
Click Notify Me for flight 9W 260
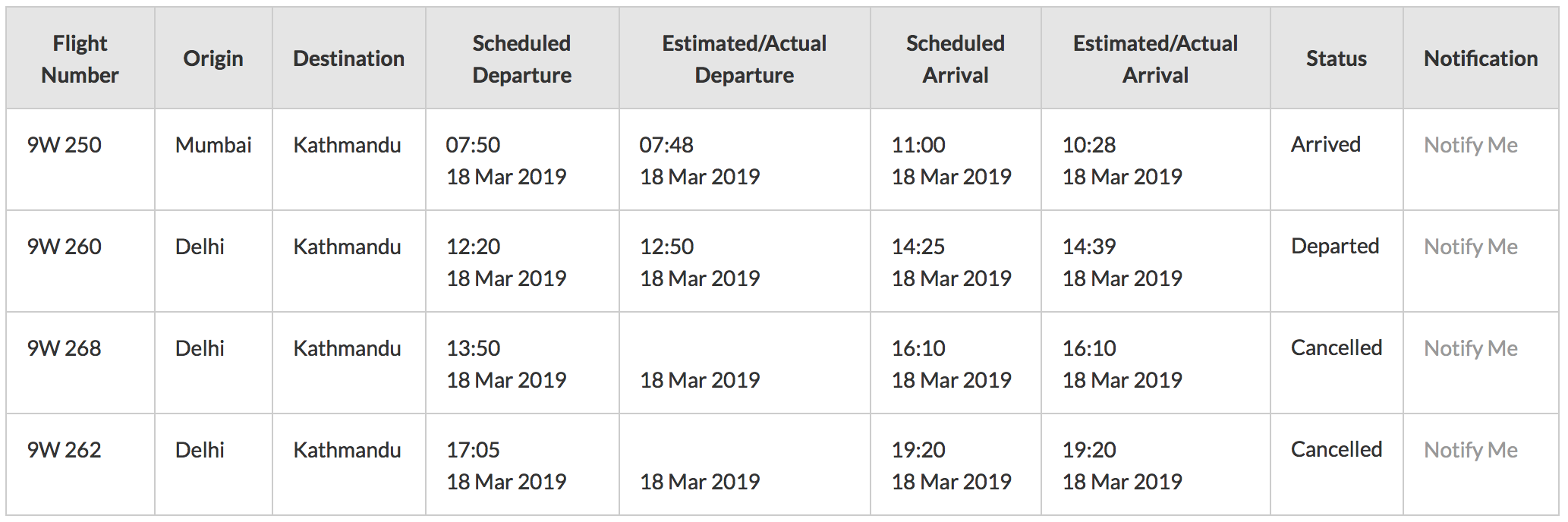(1470, 247)
